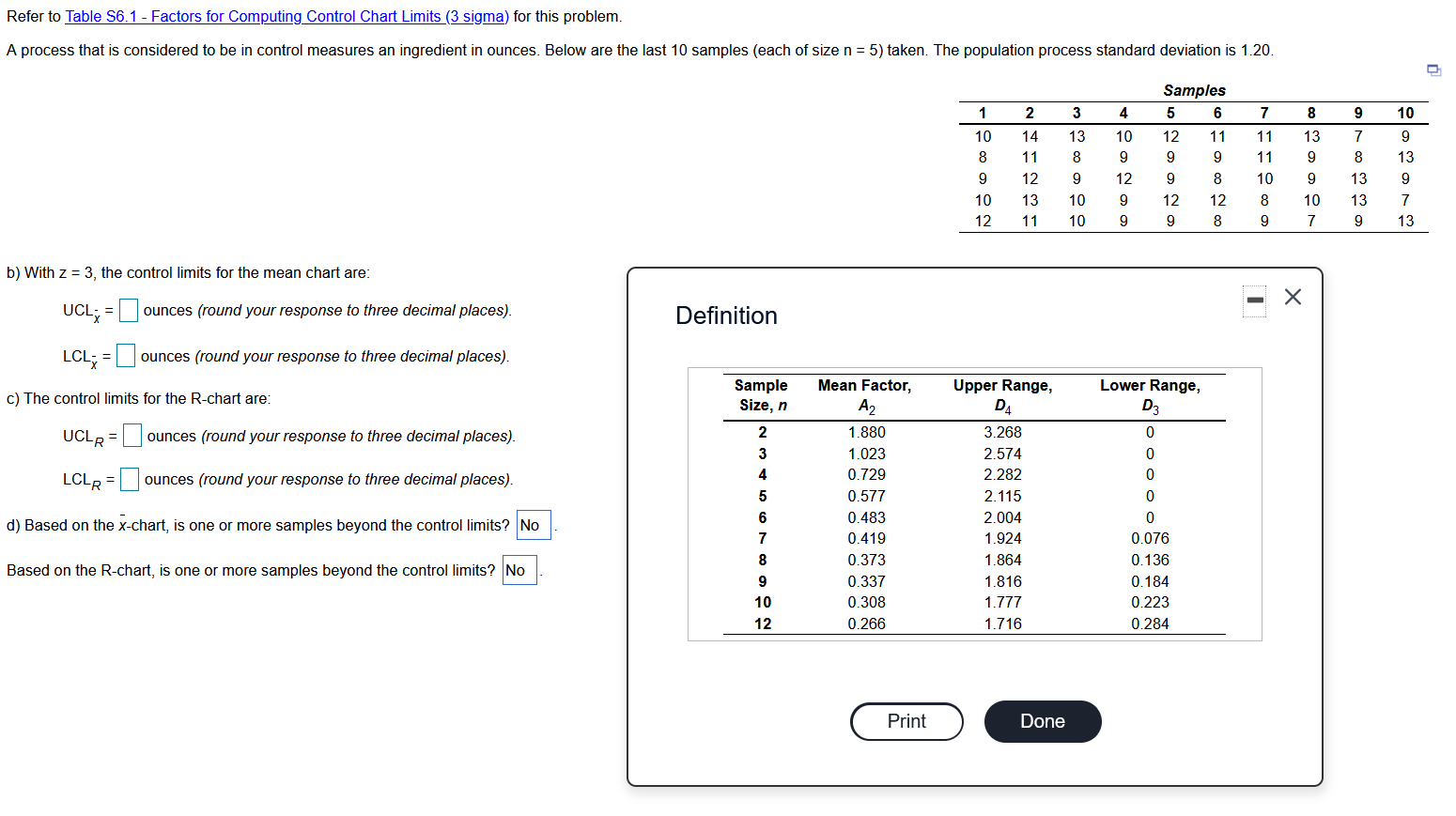Viewport: 1456px width, 816px height.
Task: Click the Samples data table header
Action: pos(1193,89)
